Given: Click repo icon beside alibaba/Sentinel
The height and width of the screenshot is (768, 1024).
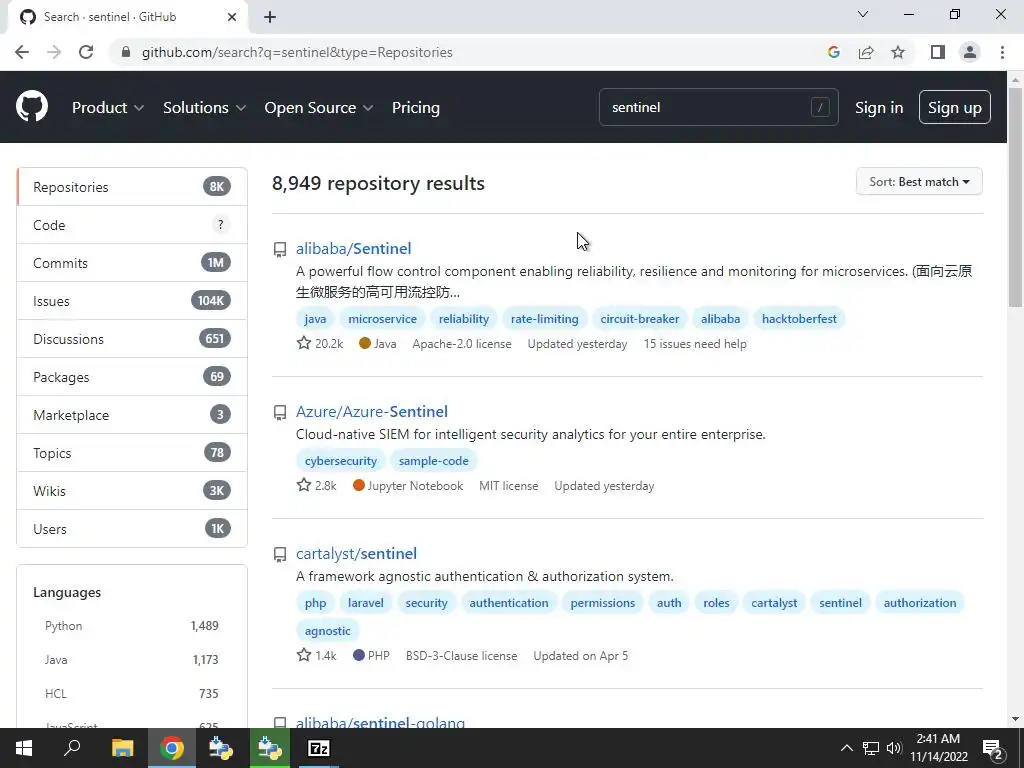Looking at the screenshot, I should [x=280, y=249].
